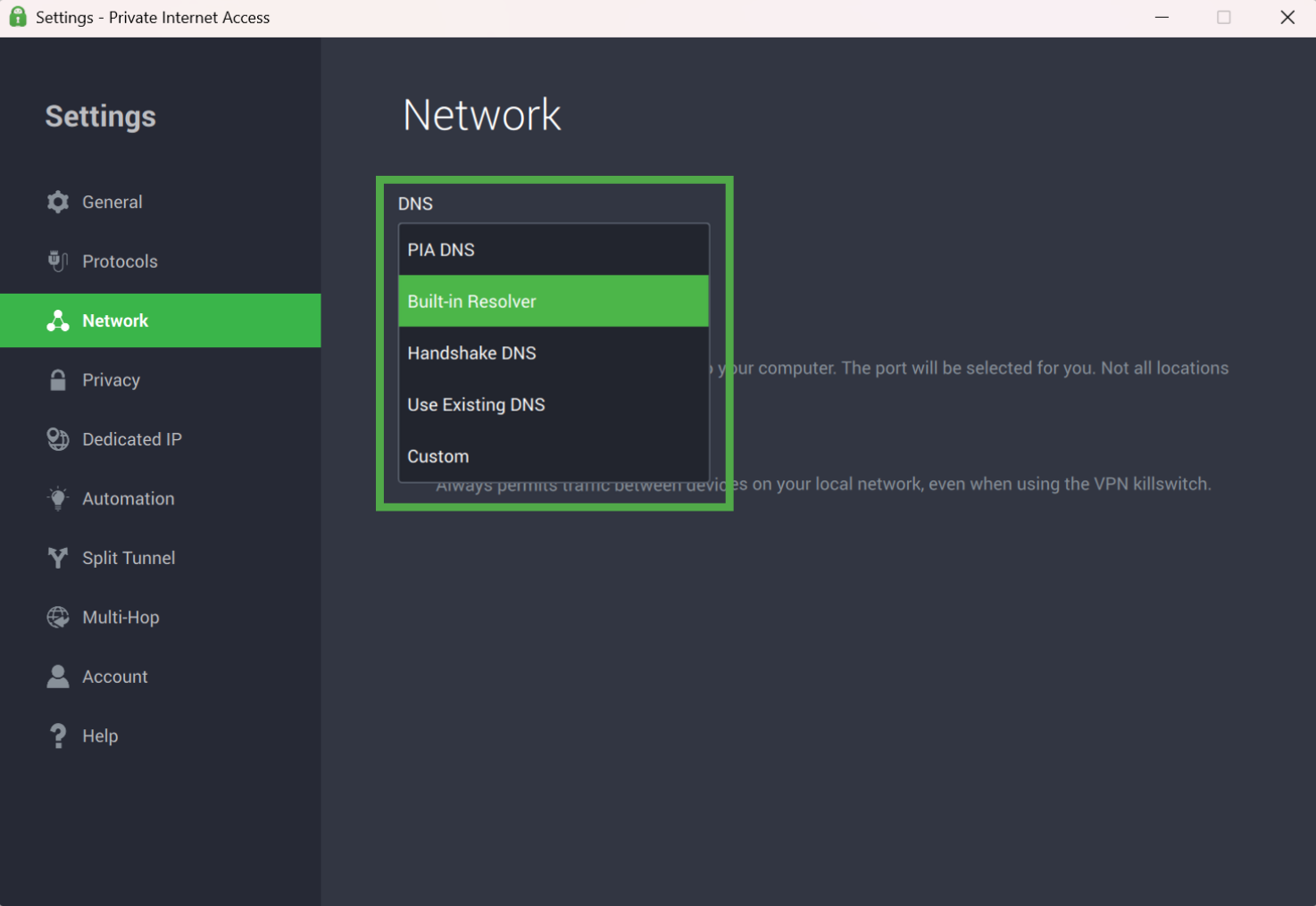1316x906 pixels.
Task: Click the Multi-Hop globe icon
Action: [58, 617]
